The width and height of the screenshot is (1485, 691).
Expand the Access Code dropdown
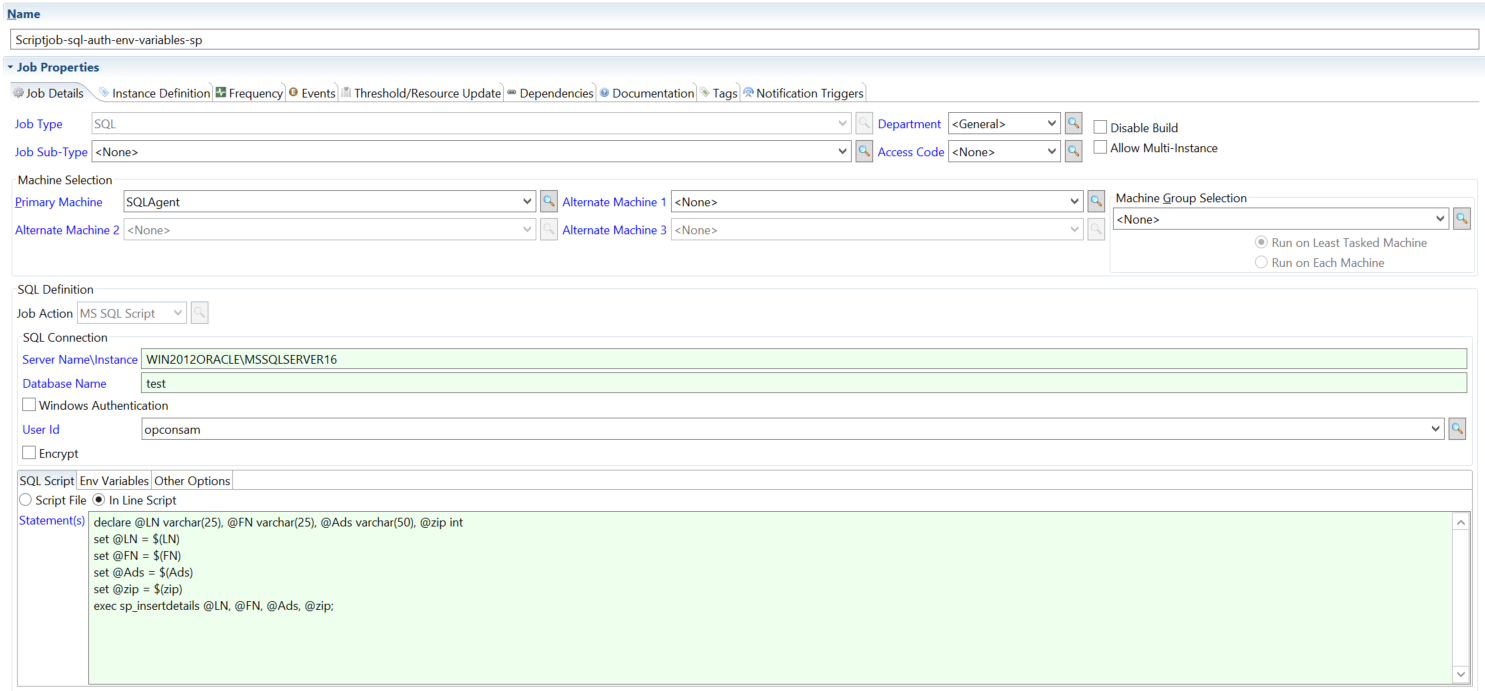1051,152
